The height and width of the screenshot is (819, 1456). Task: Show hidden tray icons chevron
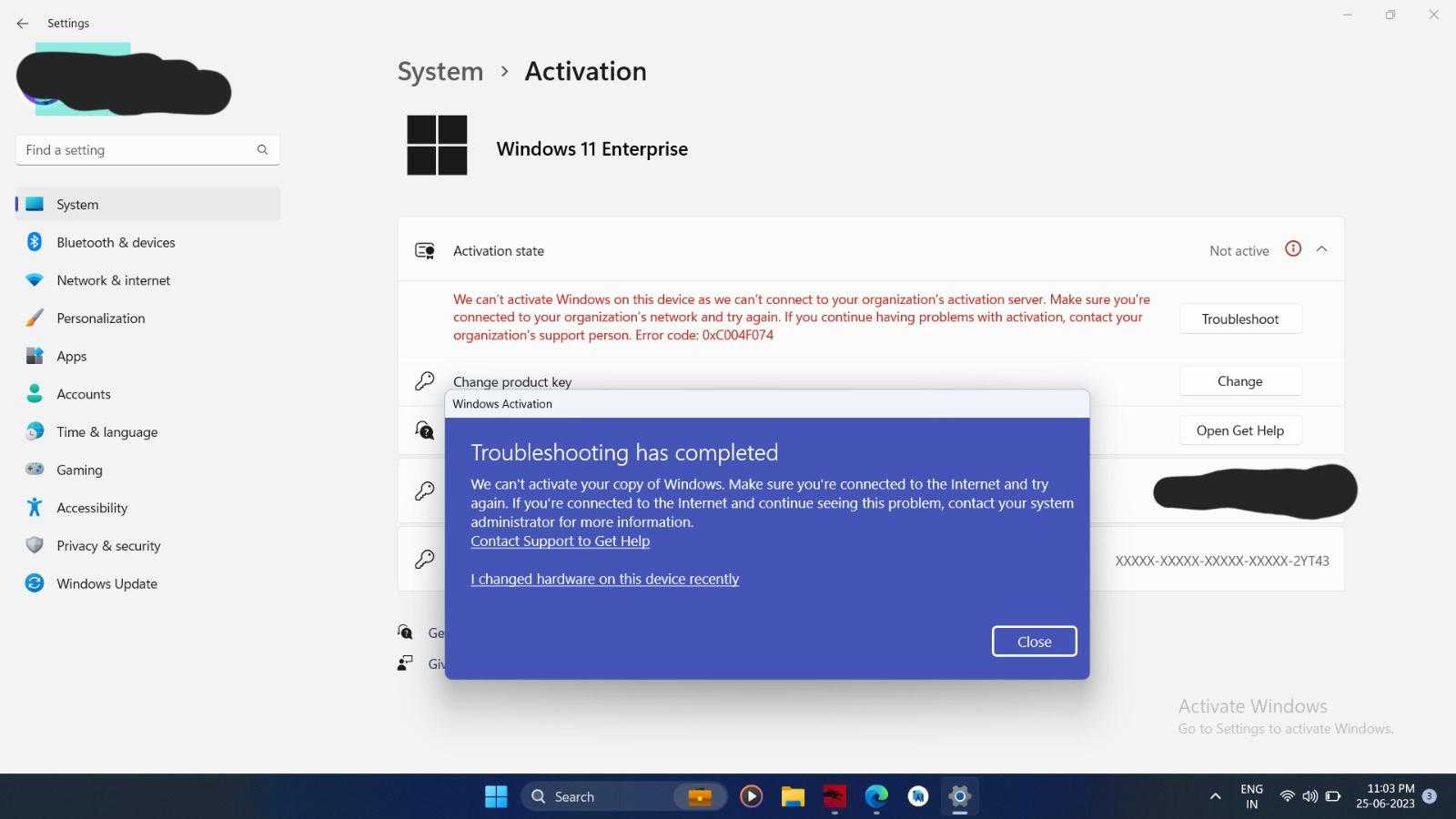(x=1215, y=797)
